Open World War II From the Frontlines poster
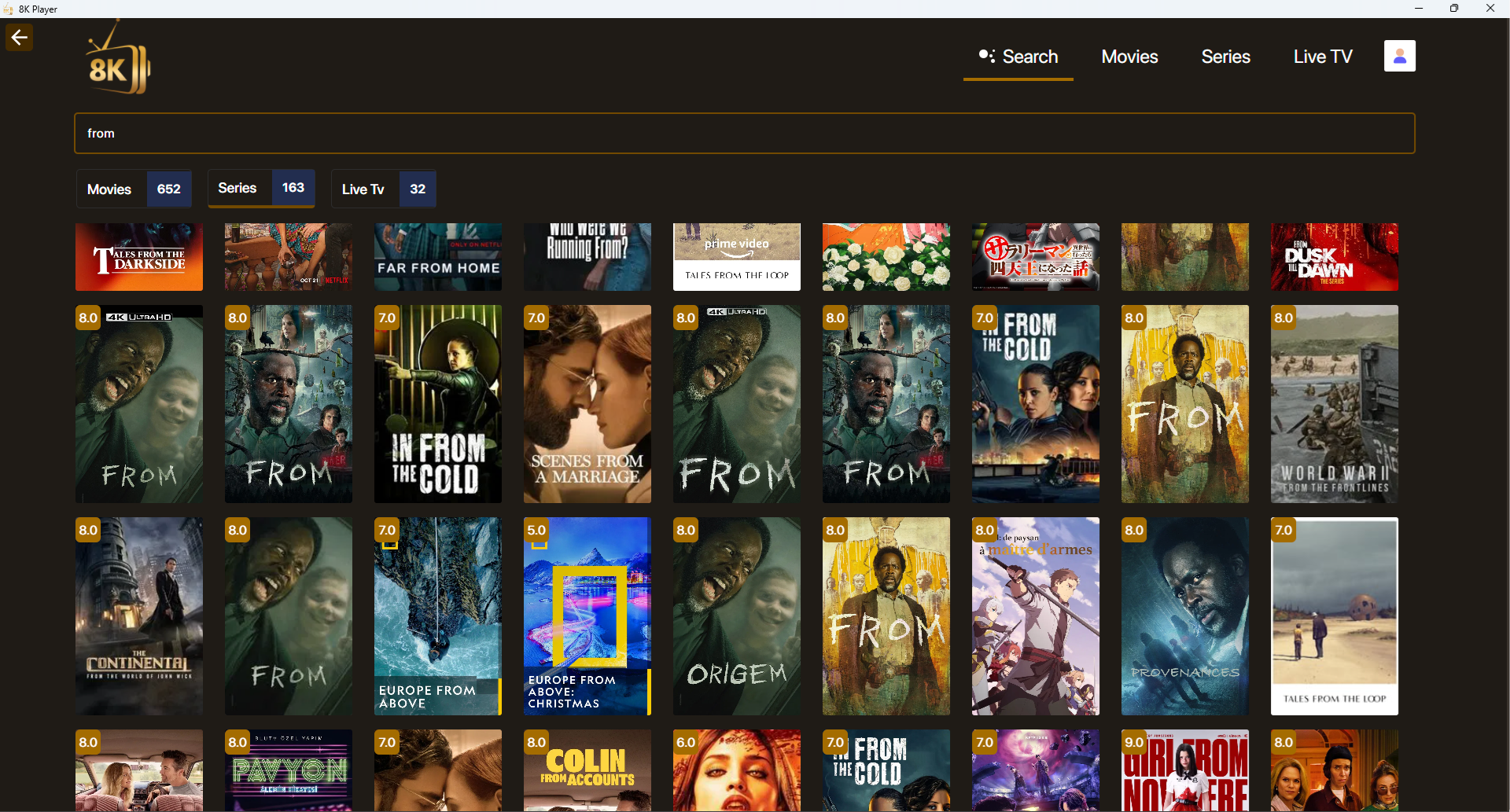 pos(1335,404)
